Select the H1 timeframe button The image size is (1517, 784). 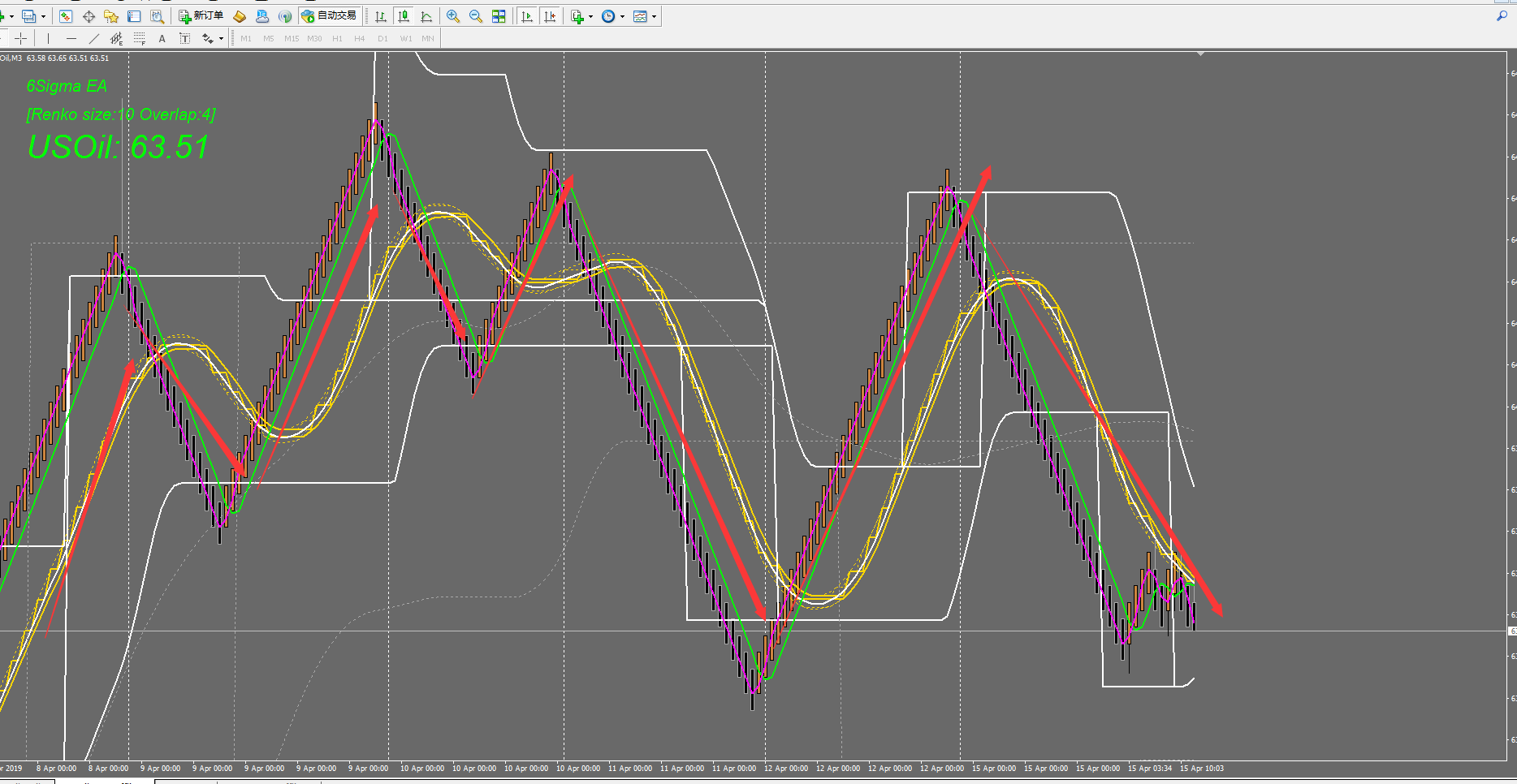(x=337, y=38)
